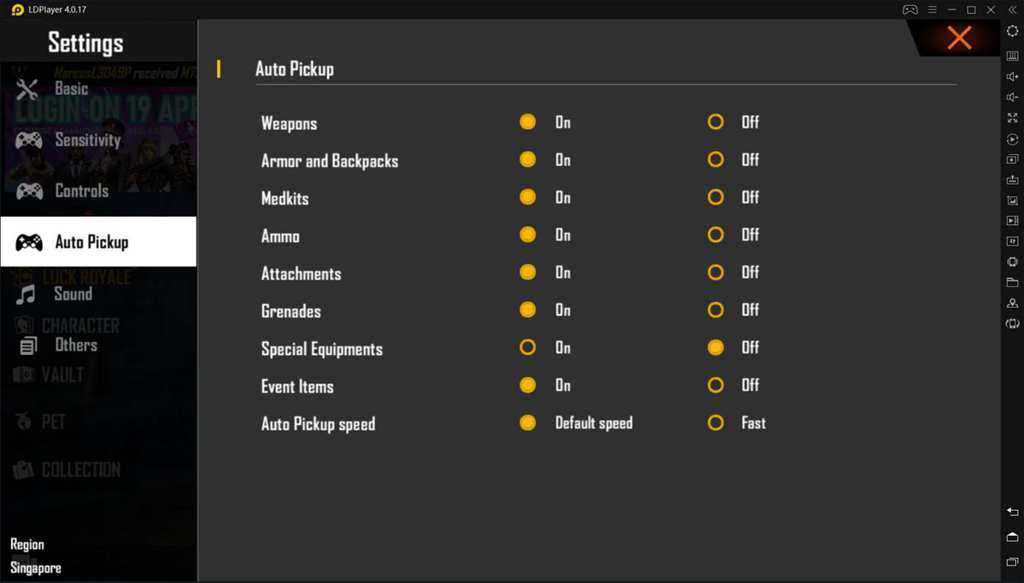
Task: Toggle fullscreen mode icon
Action: click(1011, 118)
